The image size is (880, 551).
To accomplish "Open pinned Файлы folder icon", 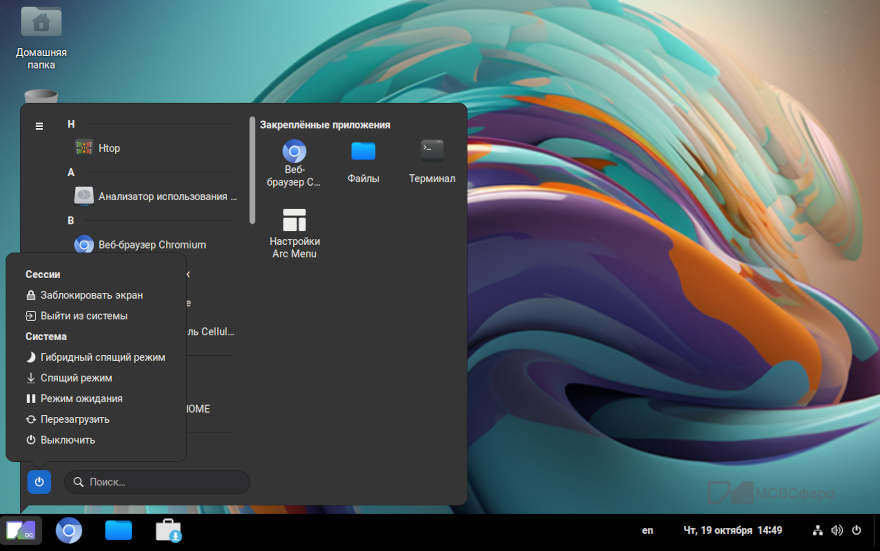I will tap(363, 160).
